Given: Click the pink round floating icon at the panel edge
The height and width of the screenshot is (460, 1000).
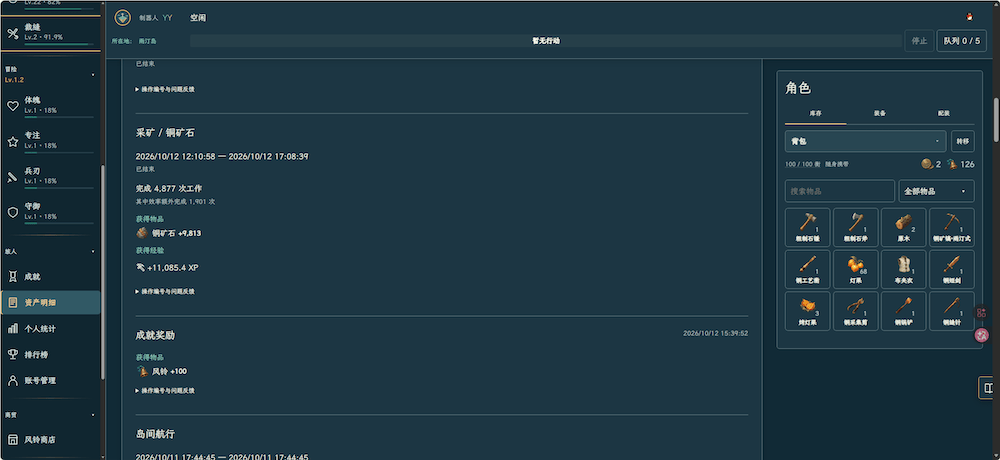Looking at the screenshot, I should tap(982, 334).
